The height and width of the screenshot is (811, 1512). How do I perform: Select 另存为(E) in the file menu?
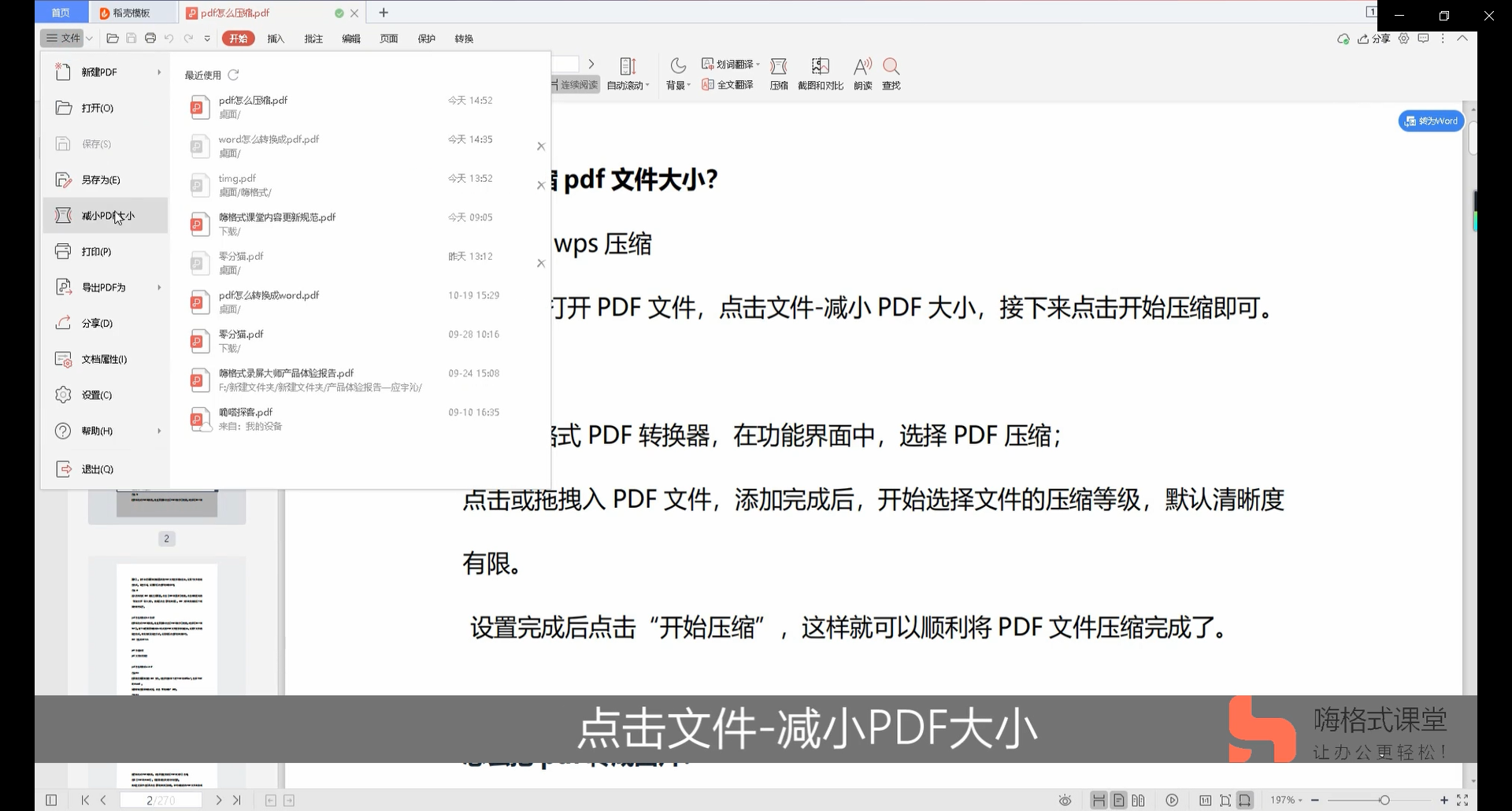point(106,180)
